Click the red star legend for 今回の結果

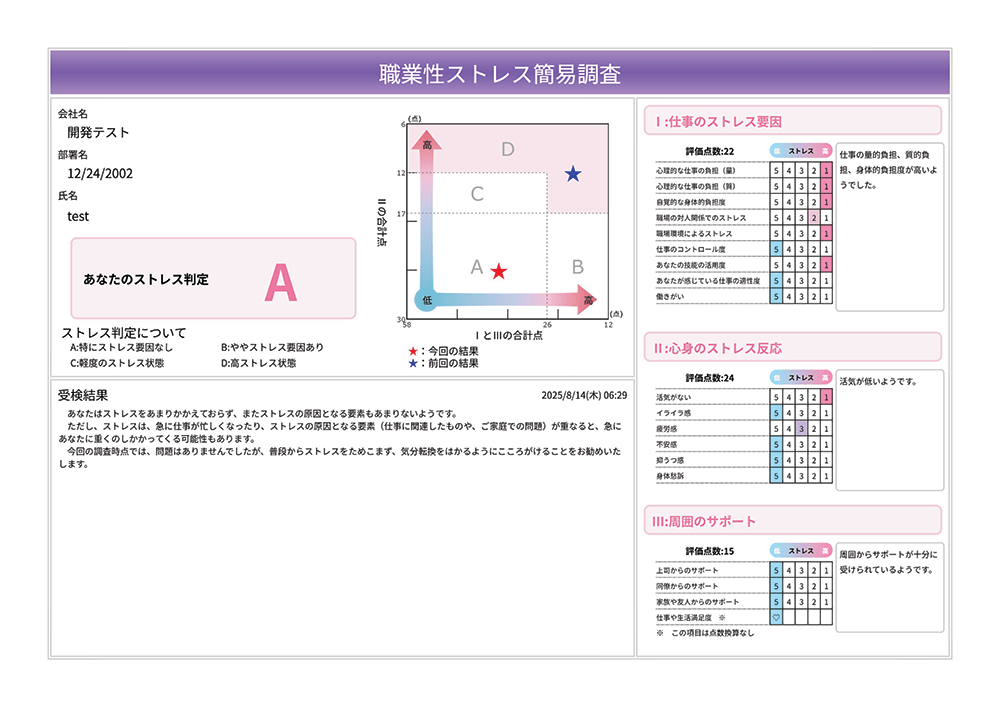coord(413,351)
